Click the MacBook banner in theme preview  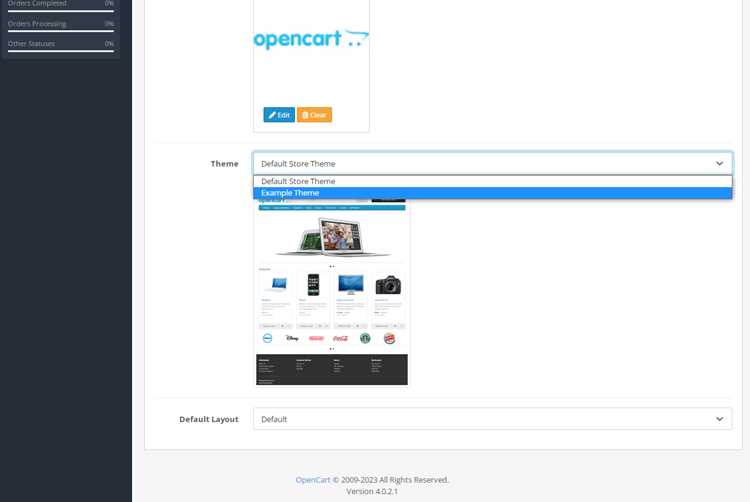click(x=332, y=237)
